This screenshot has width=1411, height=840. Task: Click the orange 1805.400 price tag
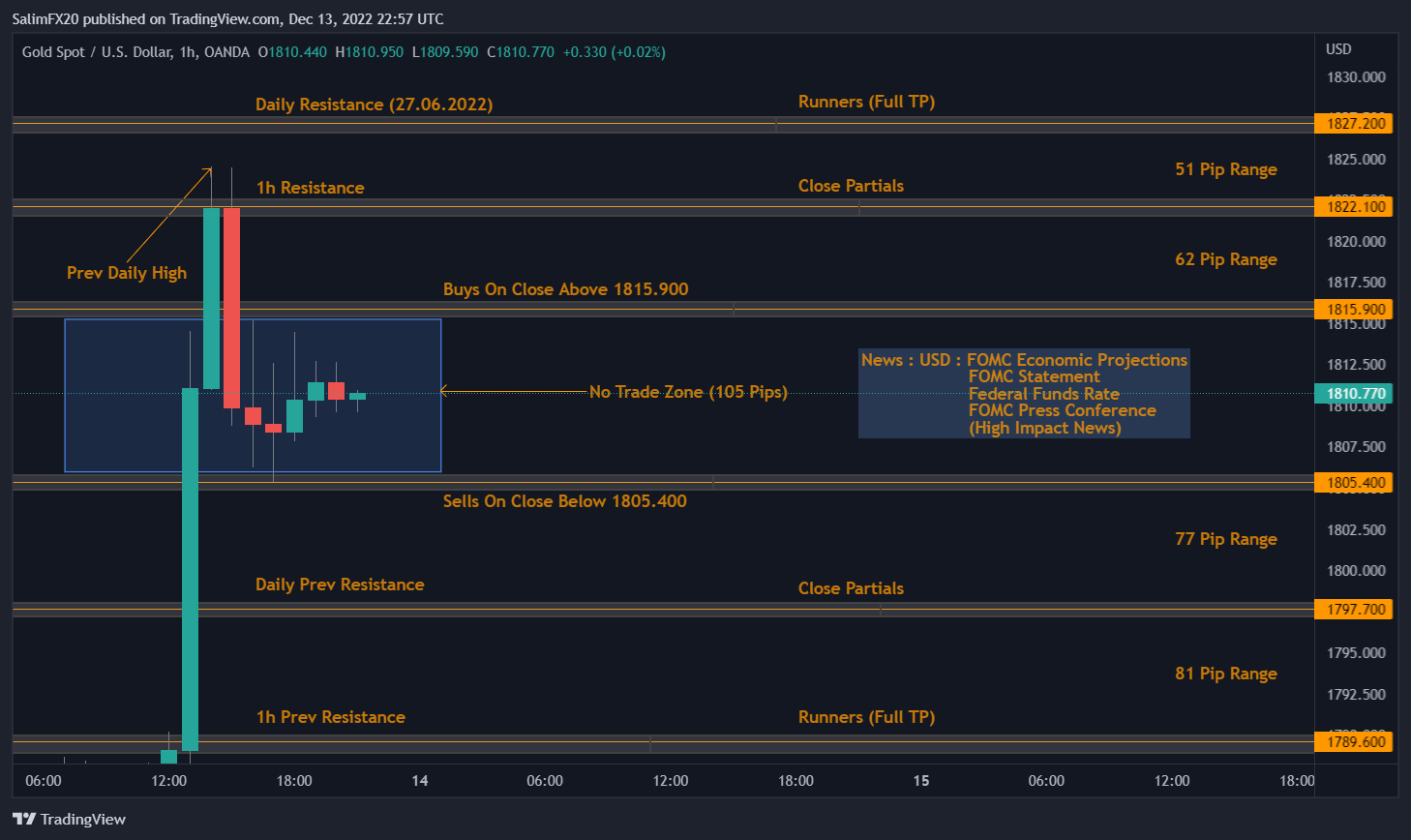click(1353, 482)
